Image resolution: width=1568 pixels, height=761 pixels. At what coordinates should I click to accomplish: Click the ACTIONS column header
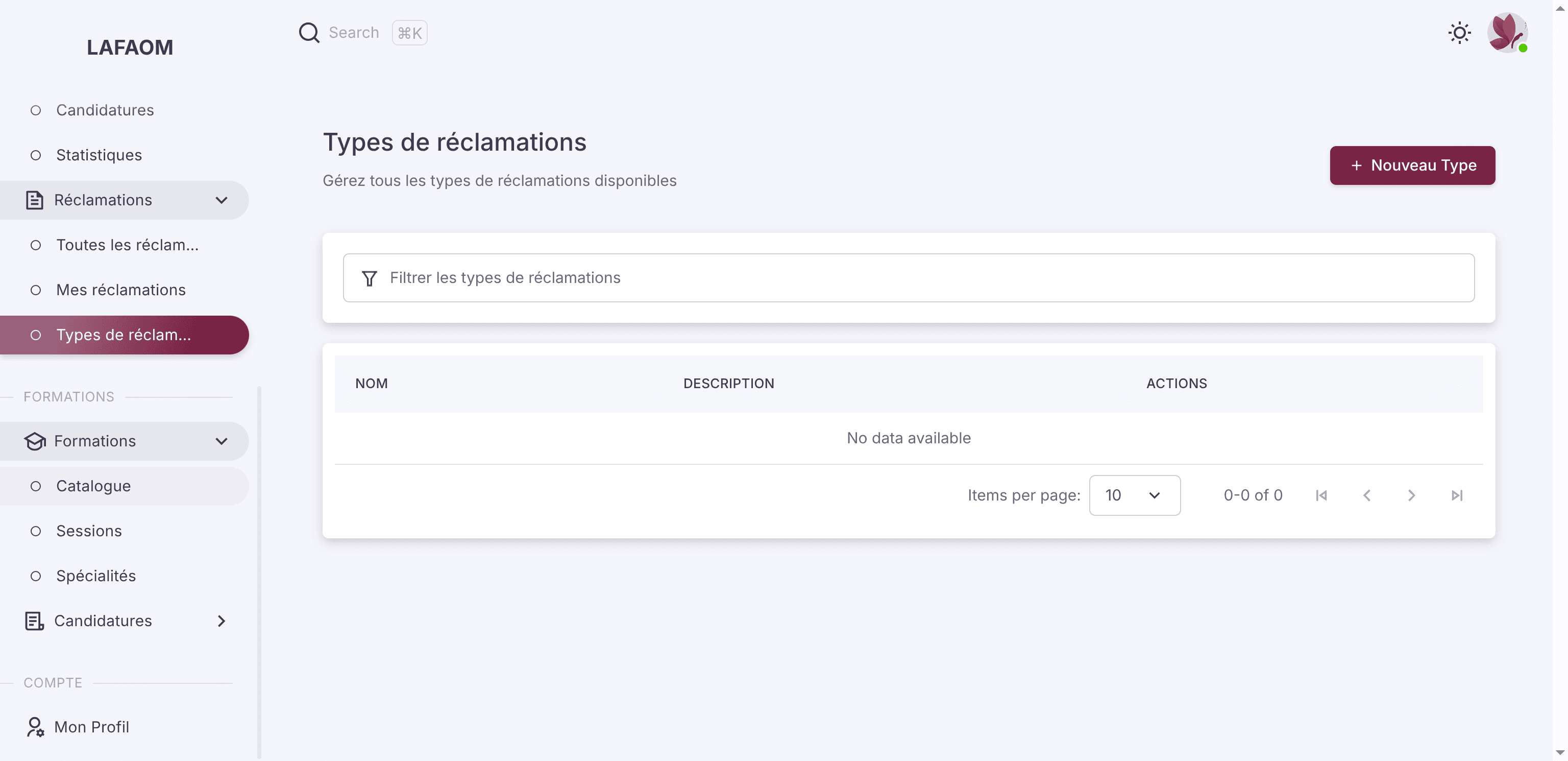pyautogui.click(x=1177, y=383)
